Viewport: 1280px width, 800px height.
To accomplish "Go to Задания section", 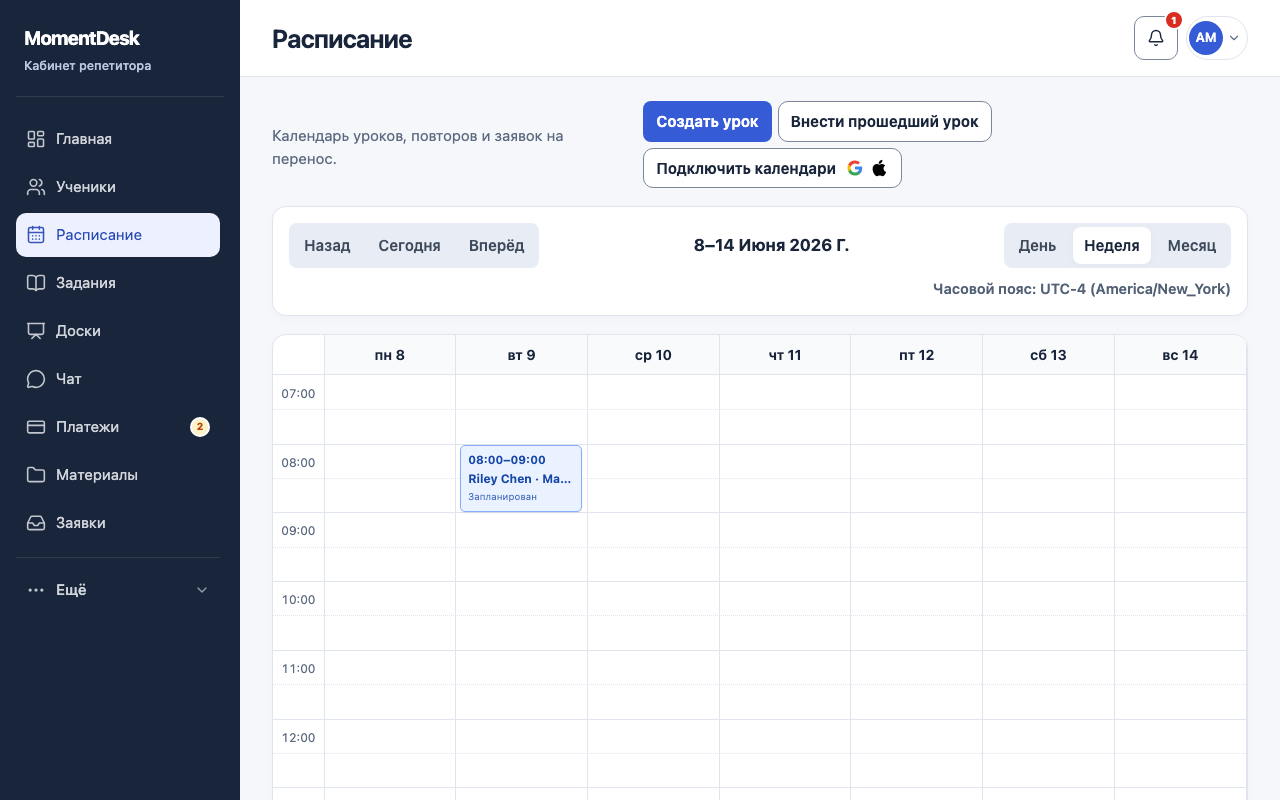I will [x=118, y=283].
